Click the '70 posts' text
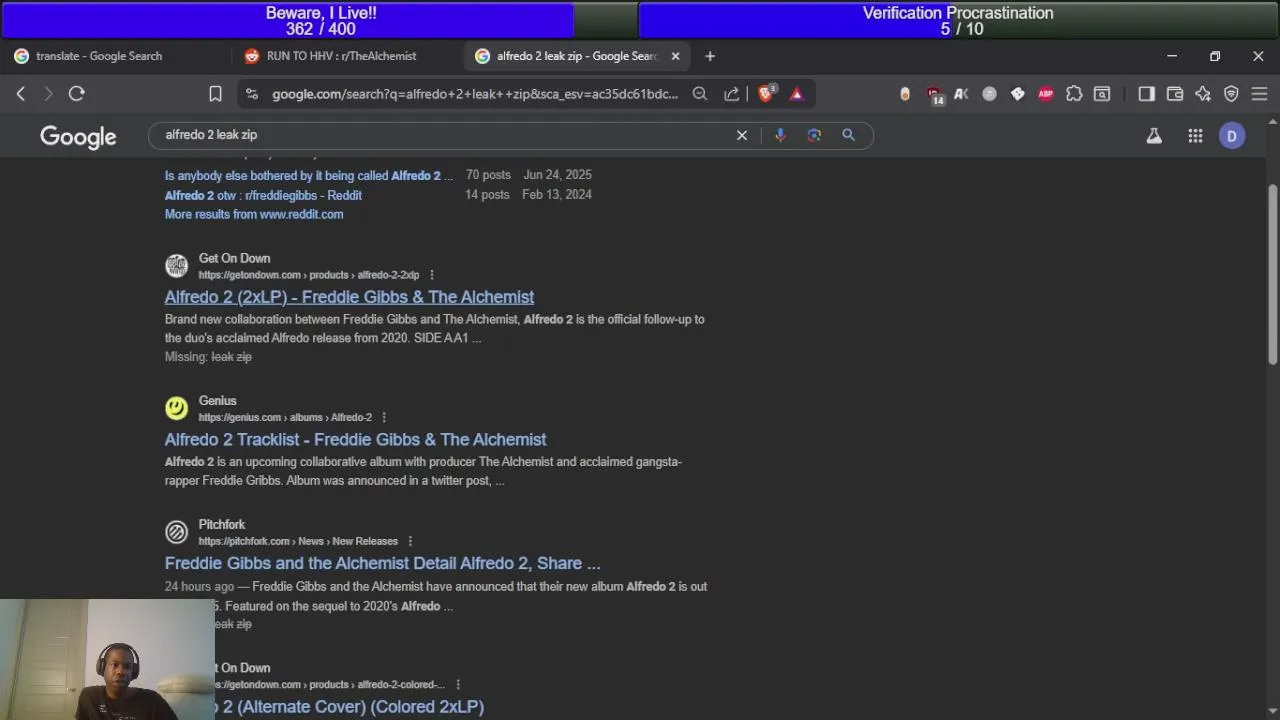 pos(488,175)
